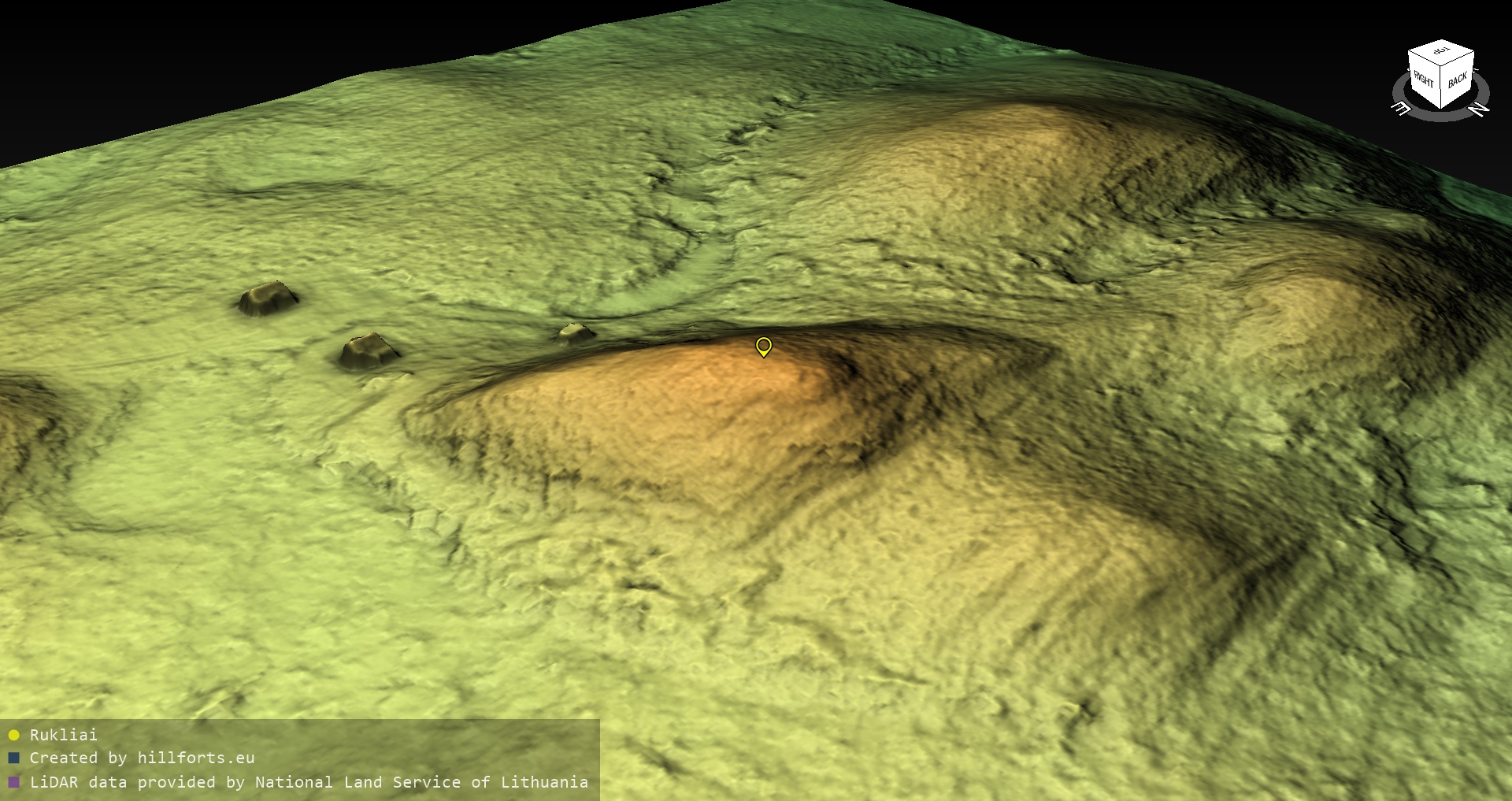Click the BACK face of the view cube
Viewport: 1512px width, 801px height.
pos(1458,80)
